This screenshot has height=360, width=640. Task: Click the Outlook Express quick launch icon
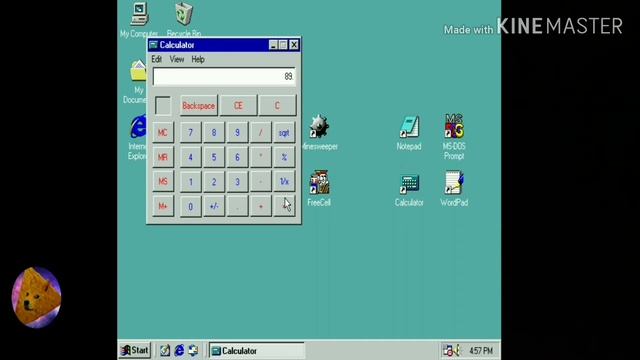[193, 350]
